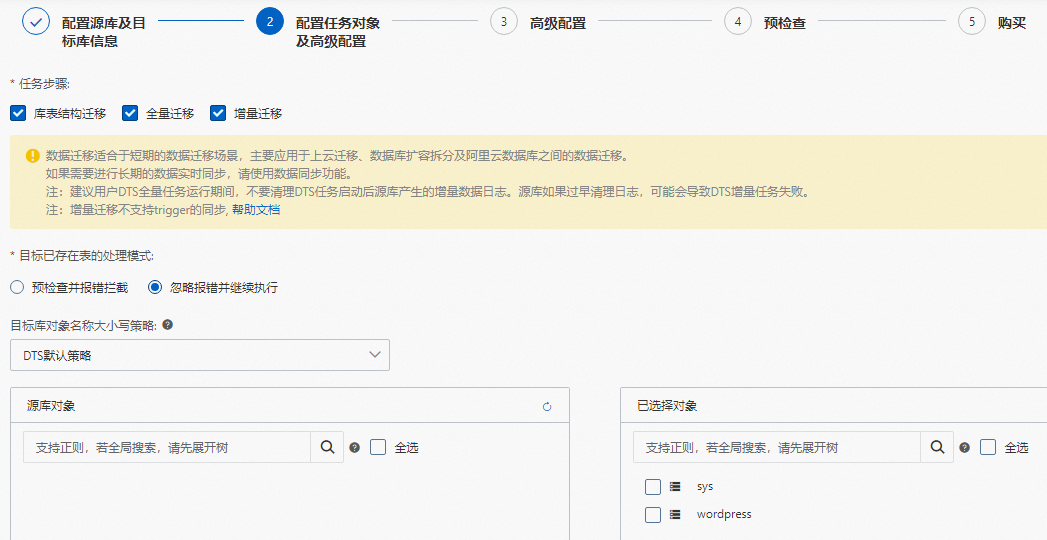Click help icon next to 已选择对象 search

point(964,448)
